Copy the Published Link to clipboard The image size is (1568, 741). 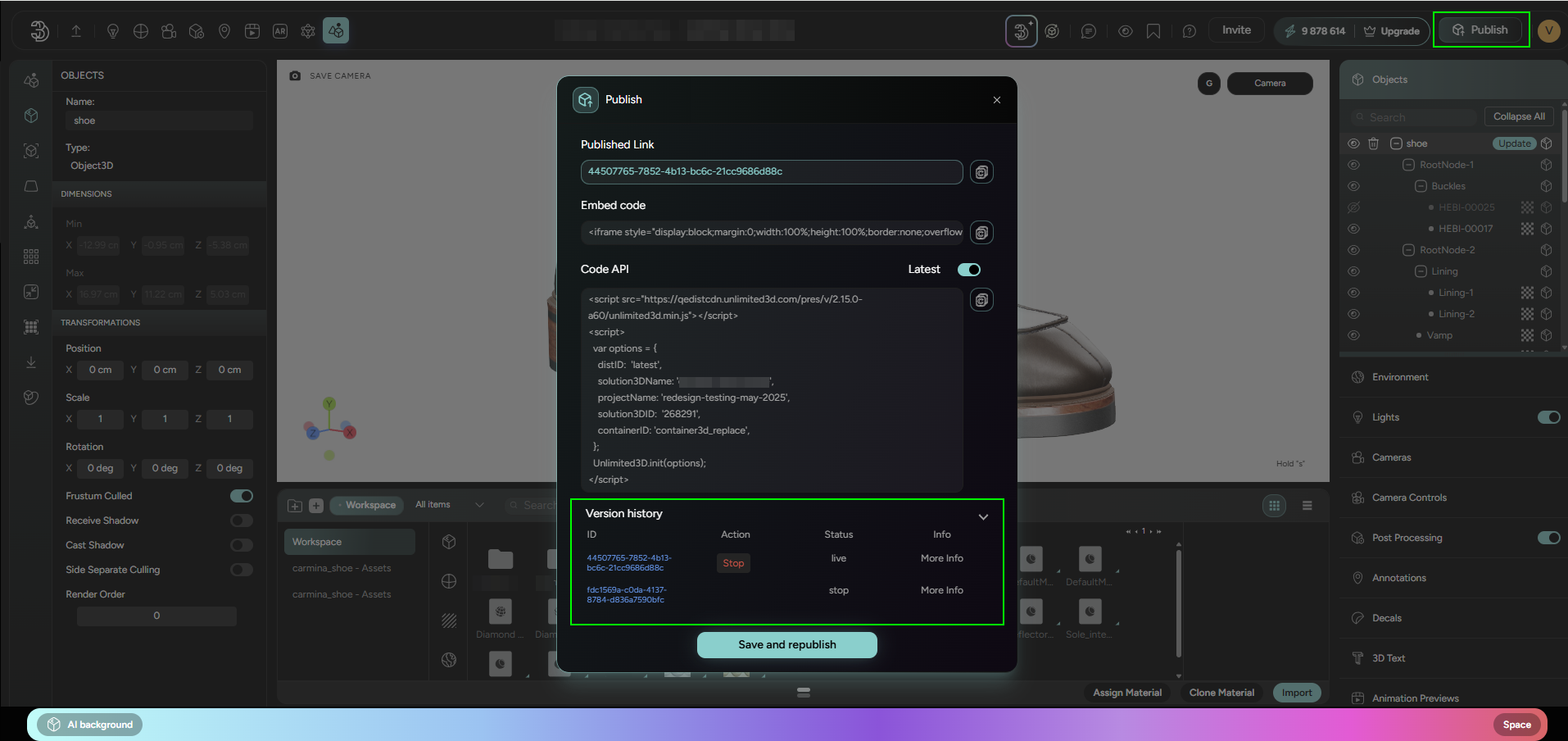tap(981, 172)
